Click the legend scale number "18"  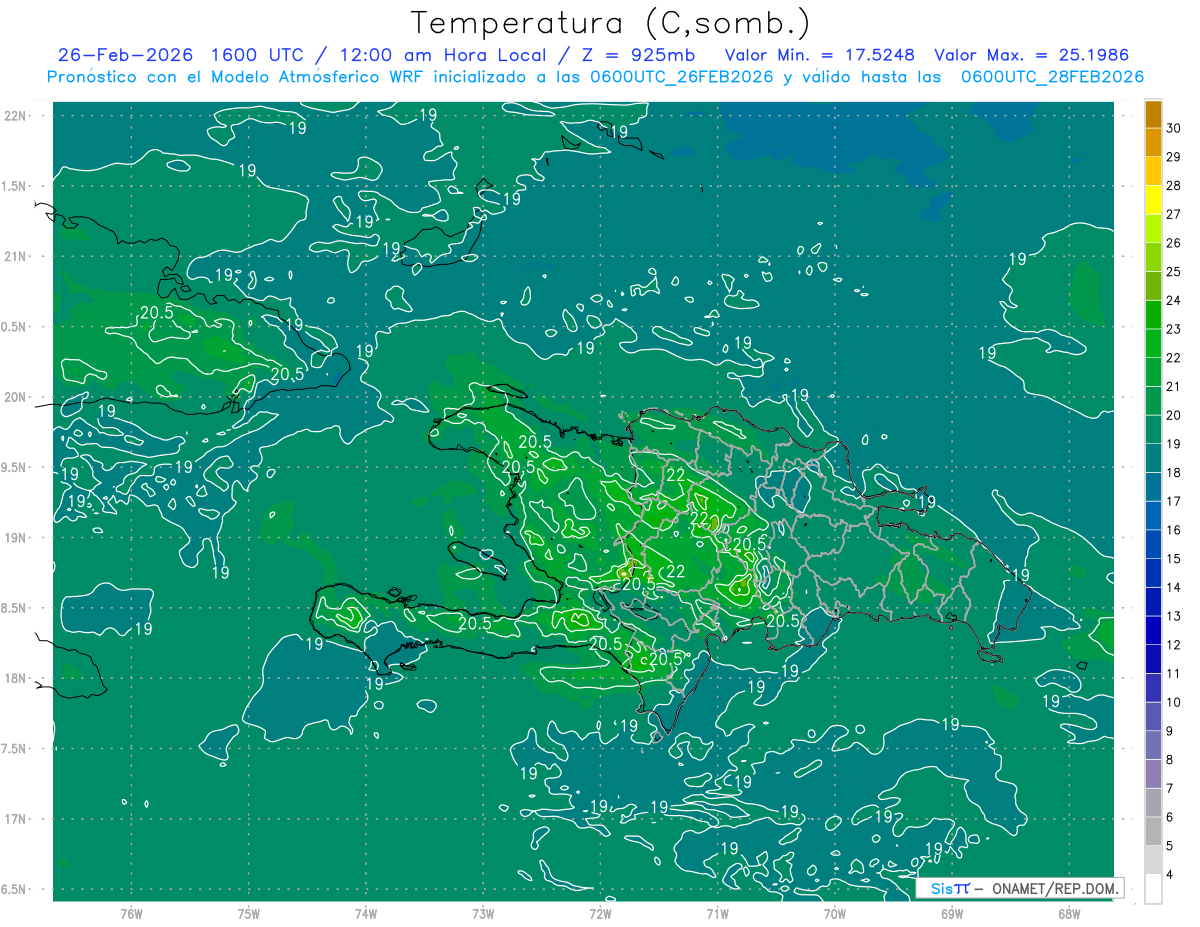click(x=1174, y=472)
